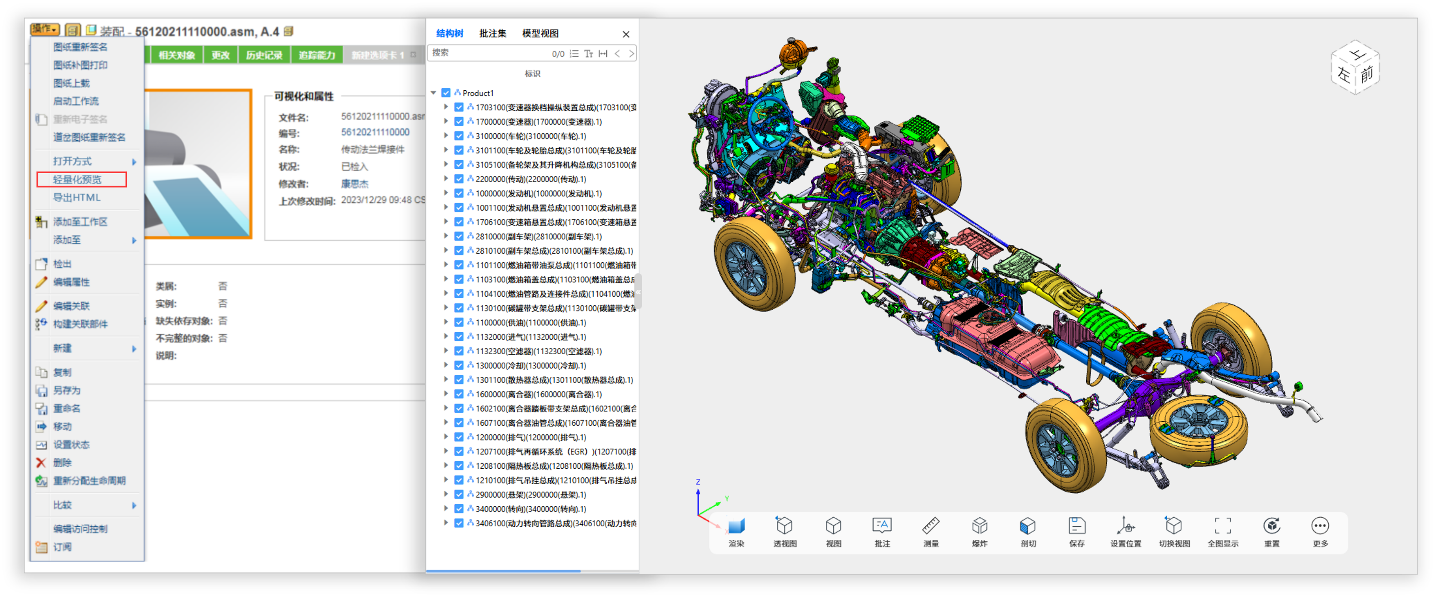
Task: Select the 剖切 section cut tool
Action: [x=1027, y=527]
